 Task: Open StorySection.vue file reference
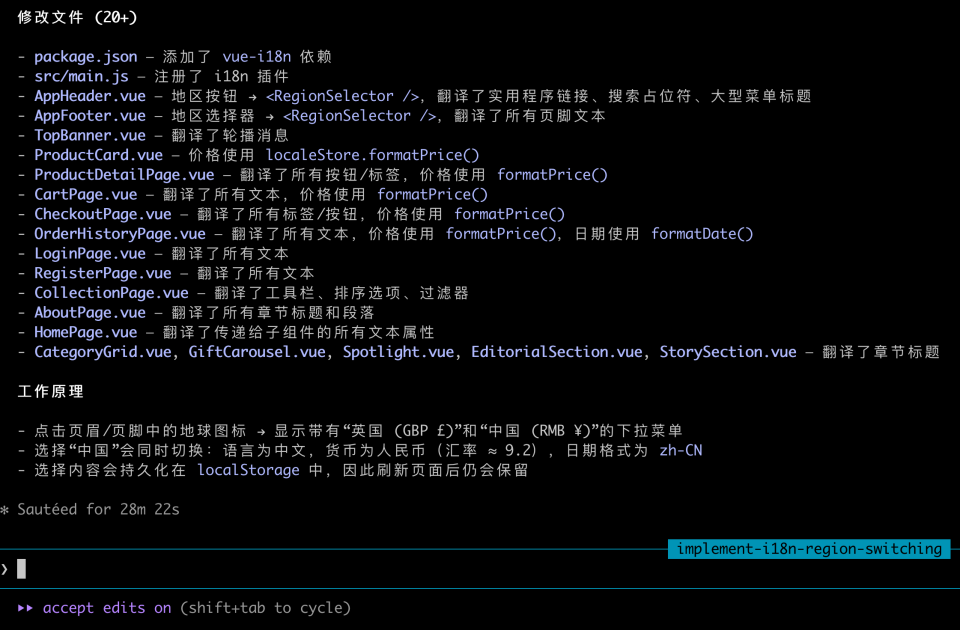coord(728,352)
